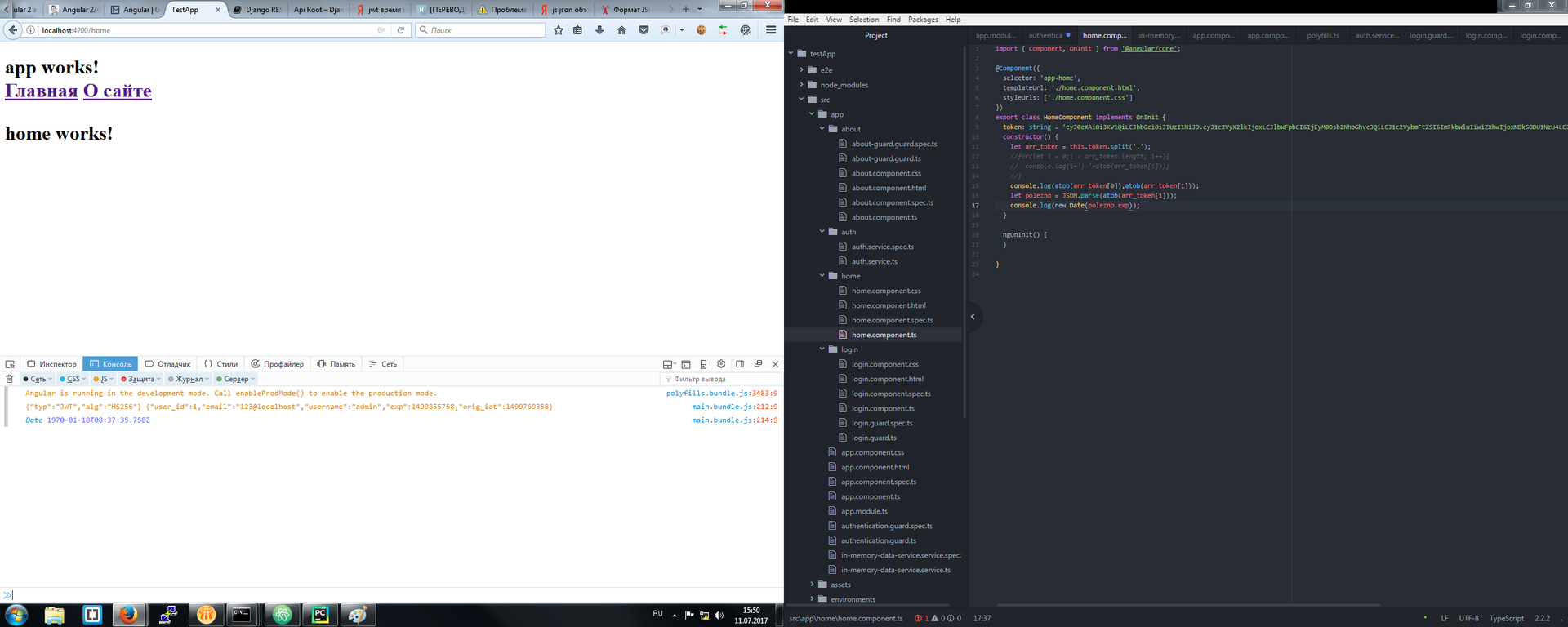Open Firefox hamburger menu

tap(771, 30)
